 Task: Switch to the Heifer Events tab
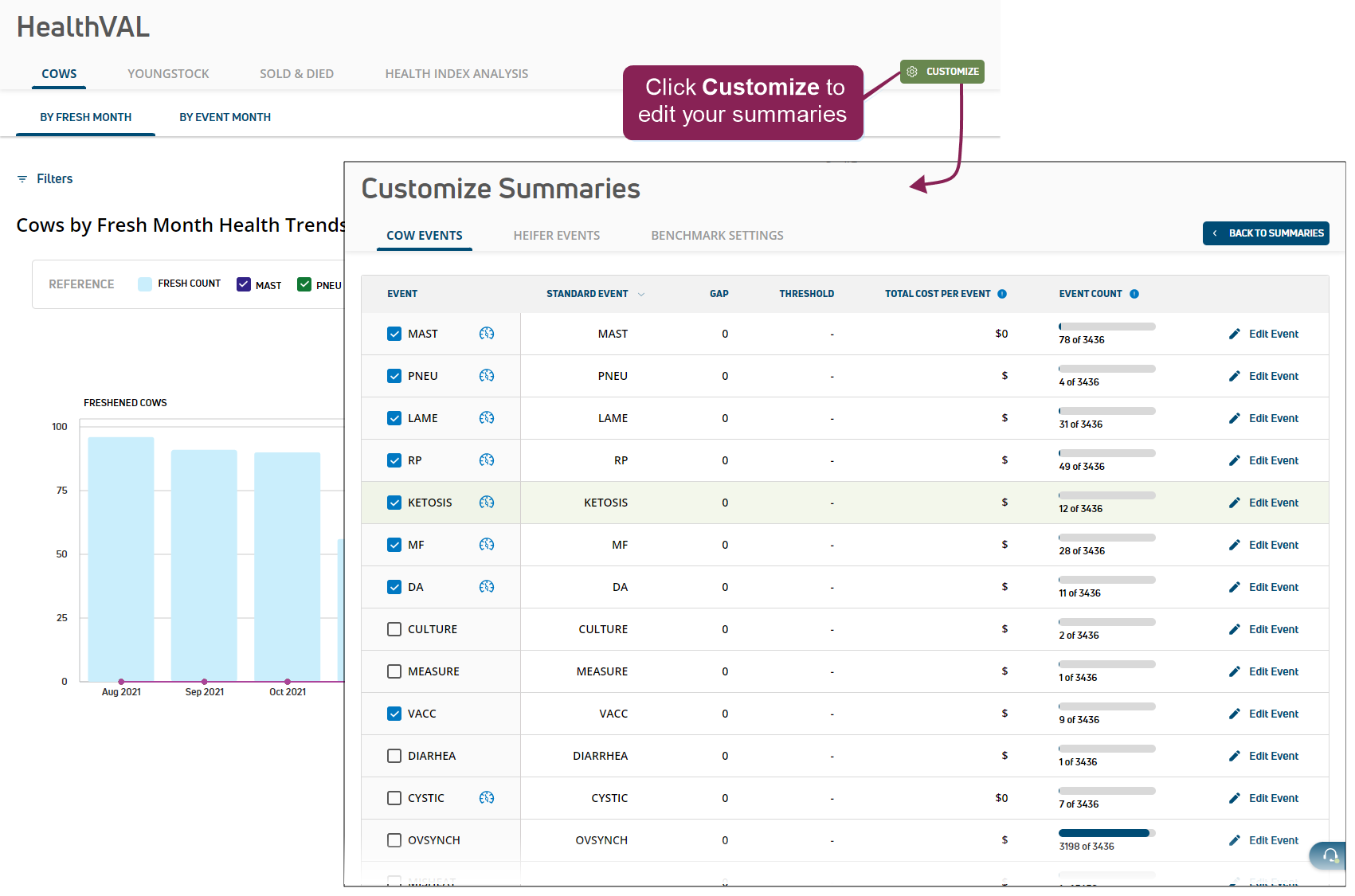(x=556, y=236)
